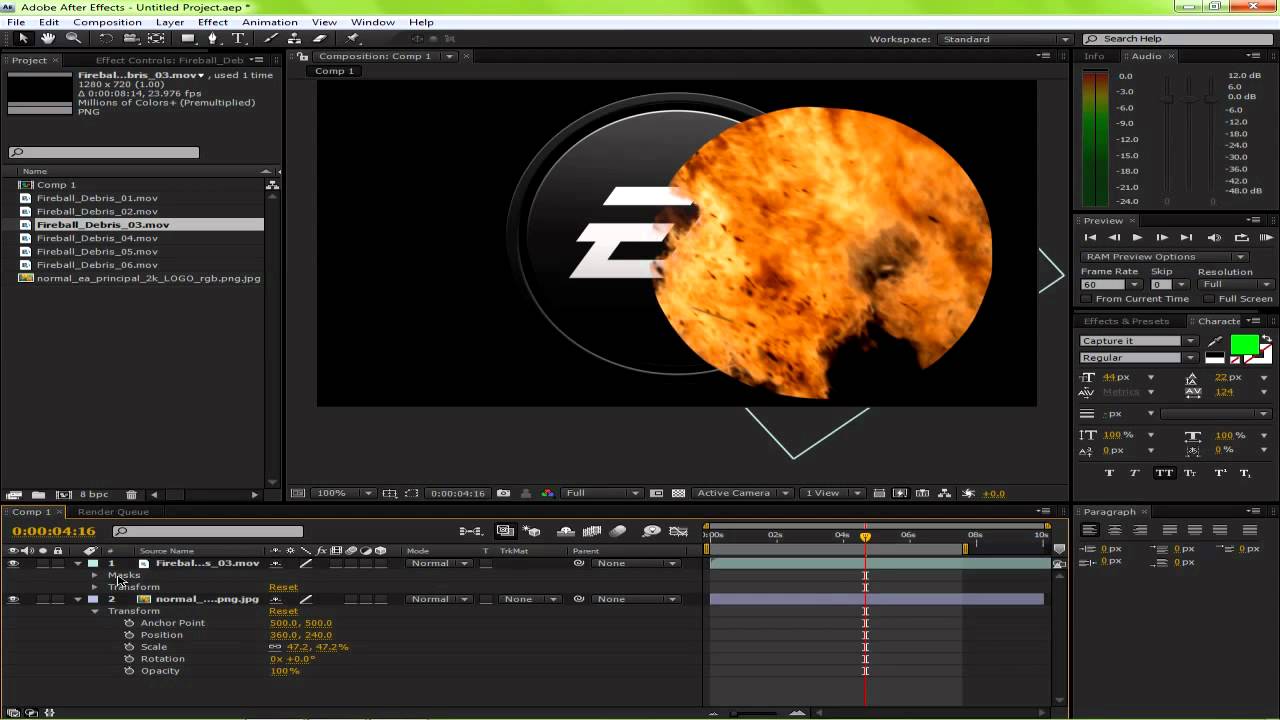Open 1 View layout dropdown
This screenshot has height=720, width=1280.
pos(834,493)
